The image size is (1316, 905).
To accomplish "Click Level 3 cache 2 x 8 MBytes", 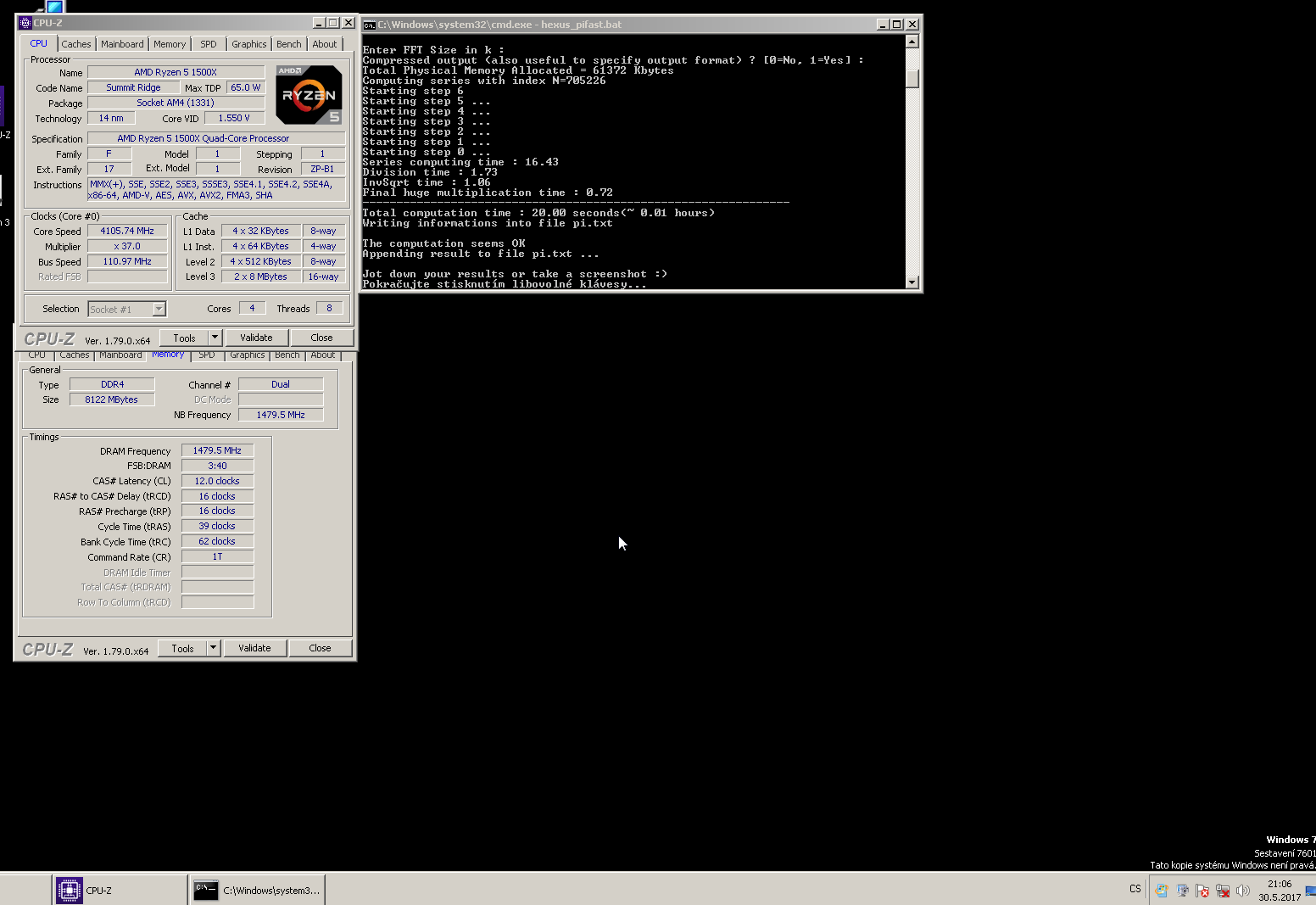I will [x=260, y=277].
